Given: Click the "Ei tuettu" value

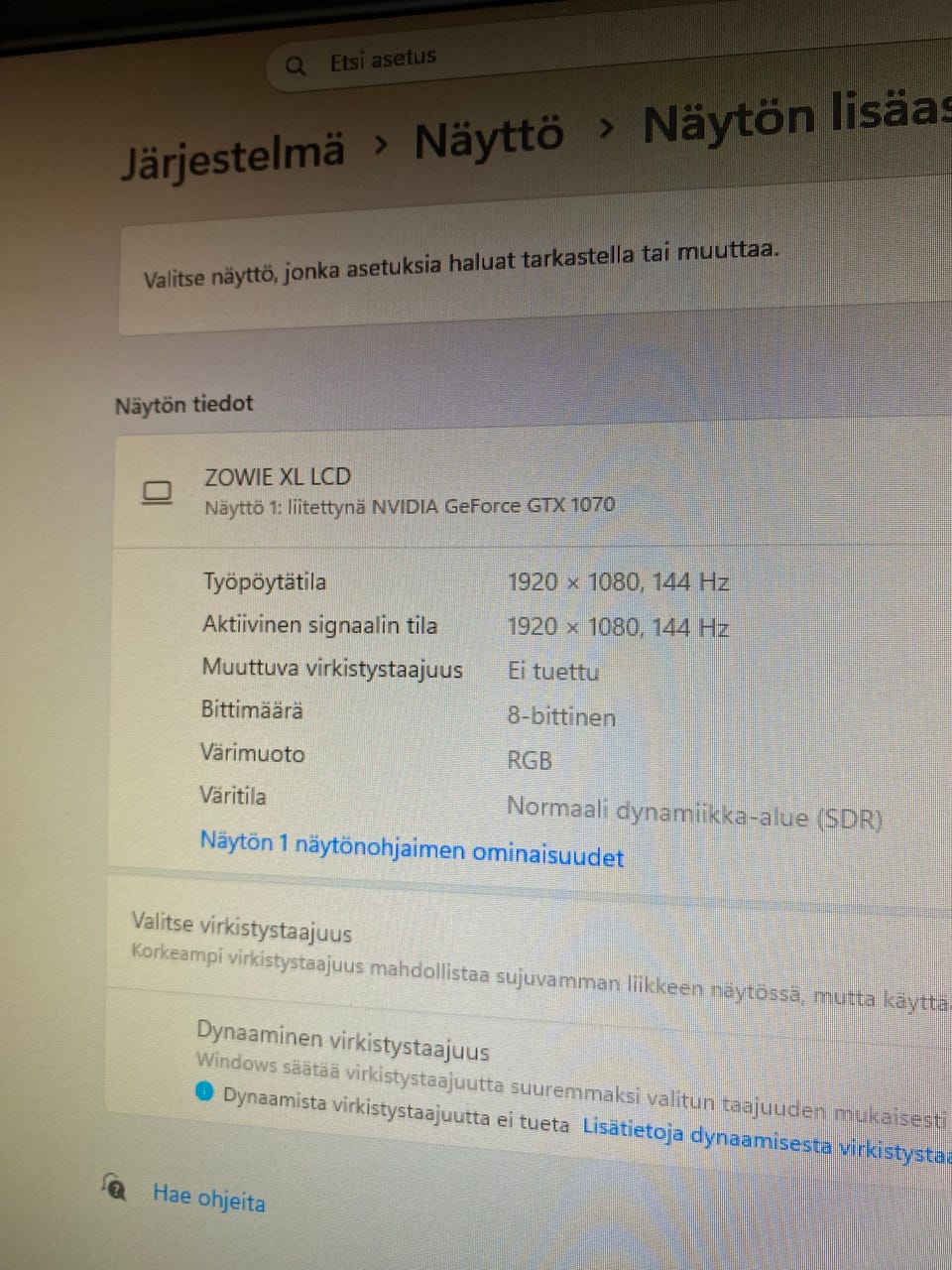Looking at the screenshot, I should pyautogui.click(x=553, y=672).
